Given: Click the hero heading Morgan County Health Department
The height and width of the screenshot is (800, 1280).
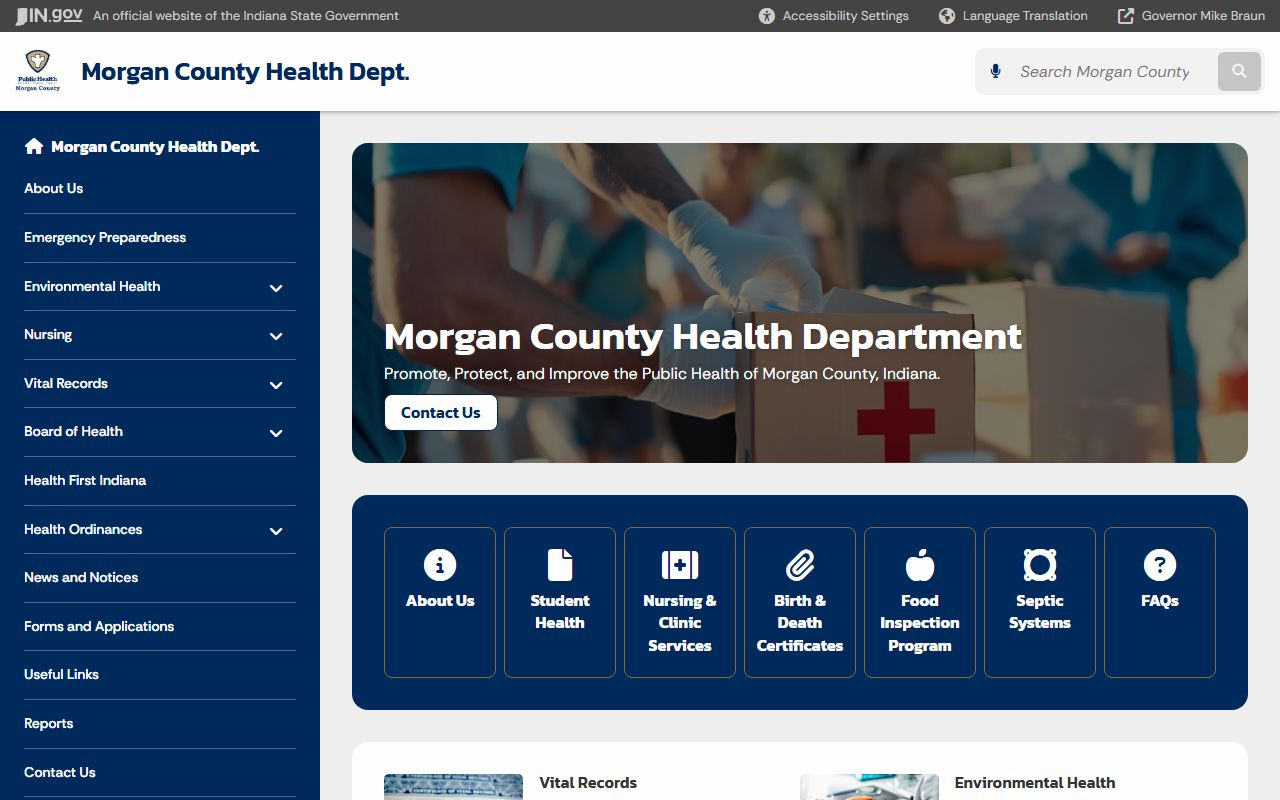Looking at the screenshot, I should tap(703, 337).
